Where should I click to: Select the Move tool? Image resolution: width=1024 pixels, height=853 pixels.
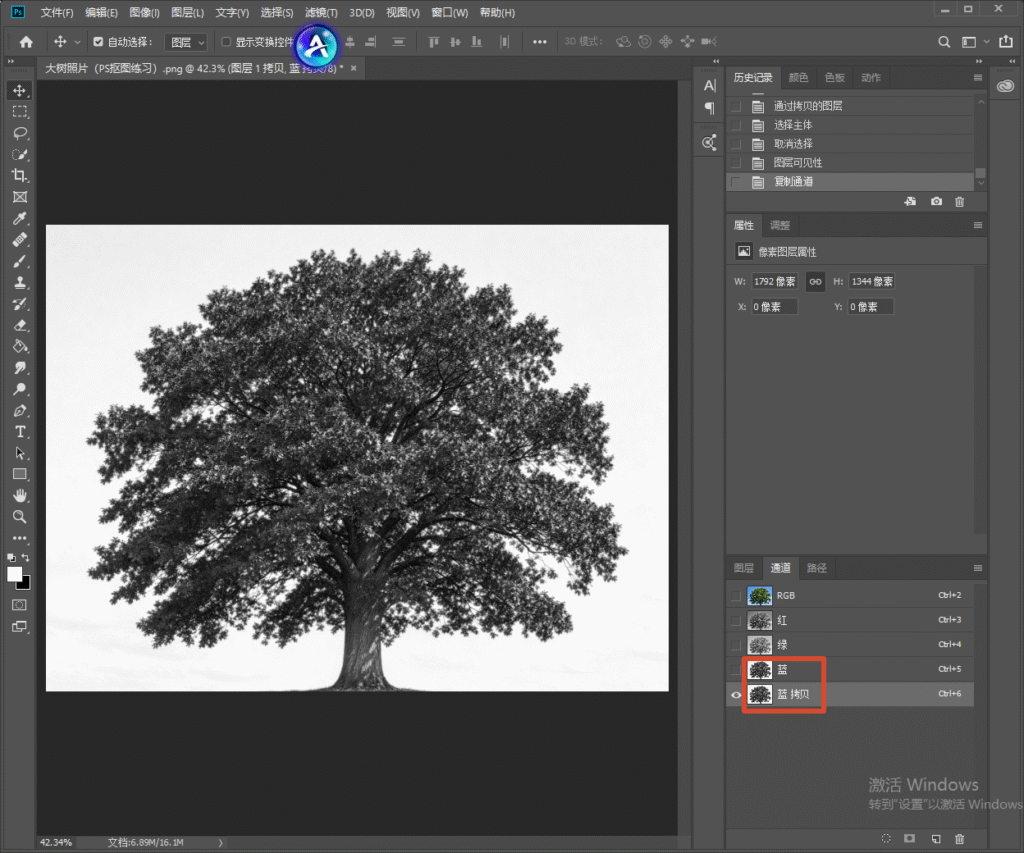coord(20,90)
